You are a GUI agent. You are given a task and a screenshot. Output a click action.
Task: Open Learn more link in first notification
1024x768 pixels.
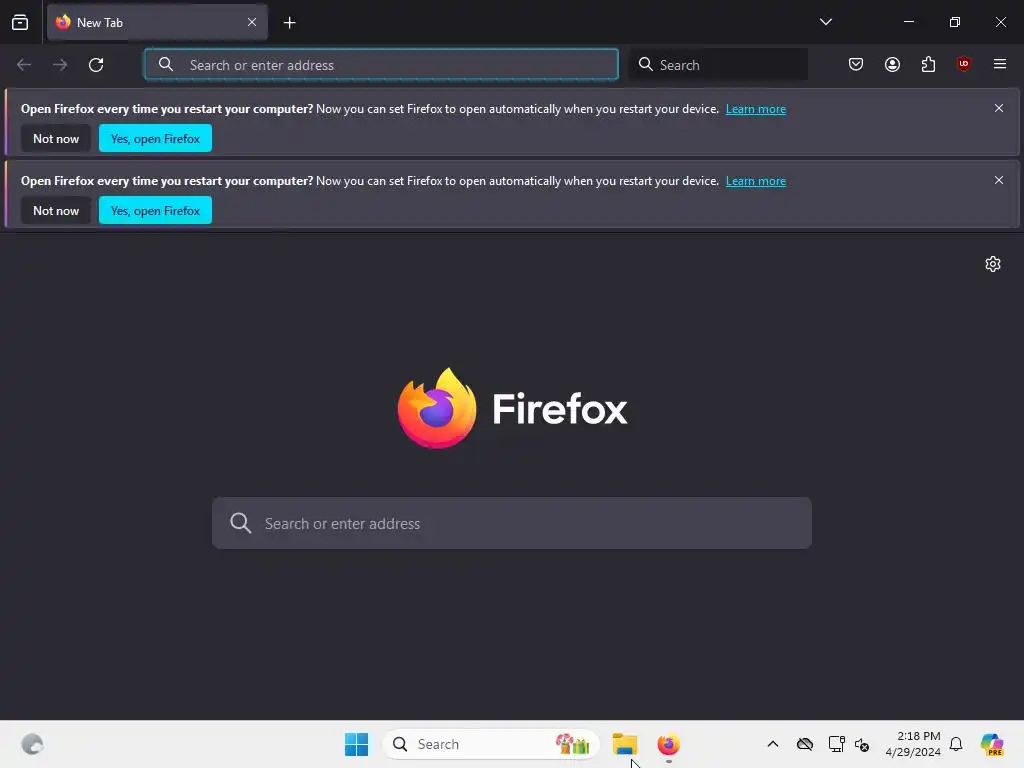click(x=756, y=109)
